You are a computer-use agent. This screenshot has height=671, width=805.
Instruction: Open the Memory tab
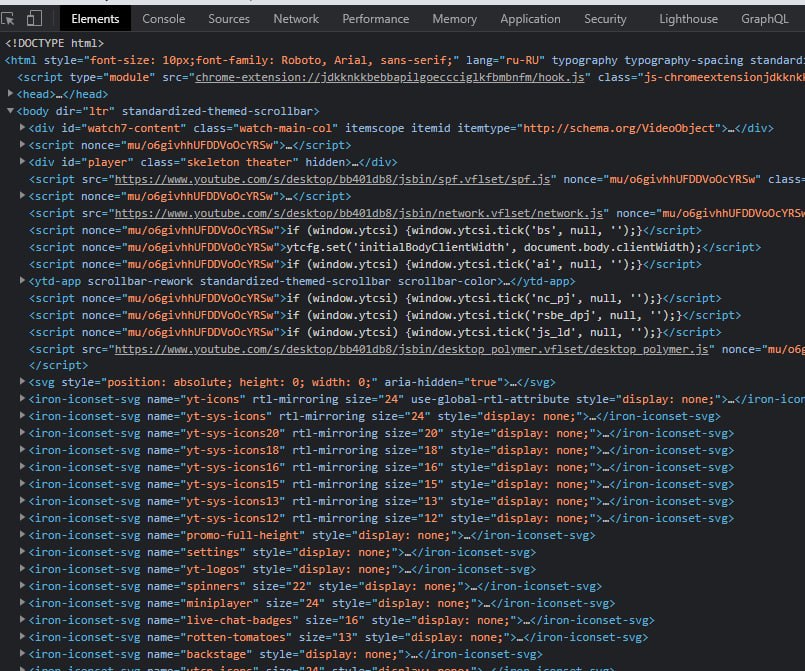tap(454, 19)
